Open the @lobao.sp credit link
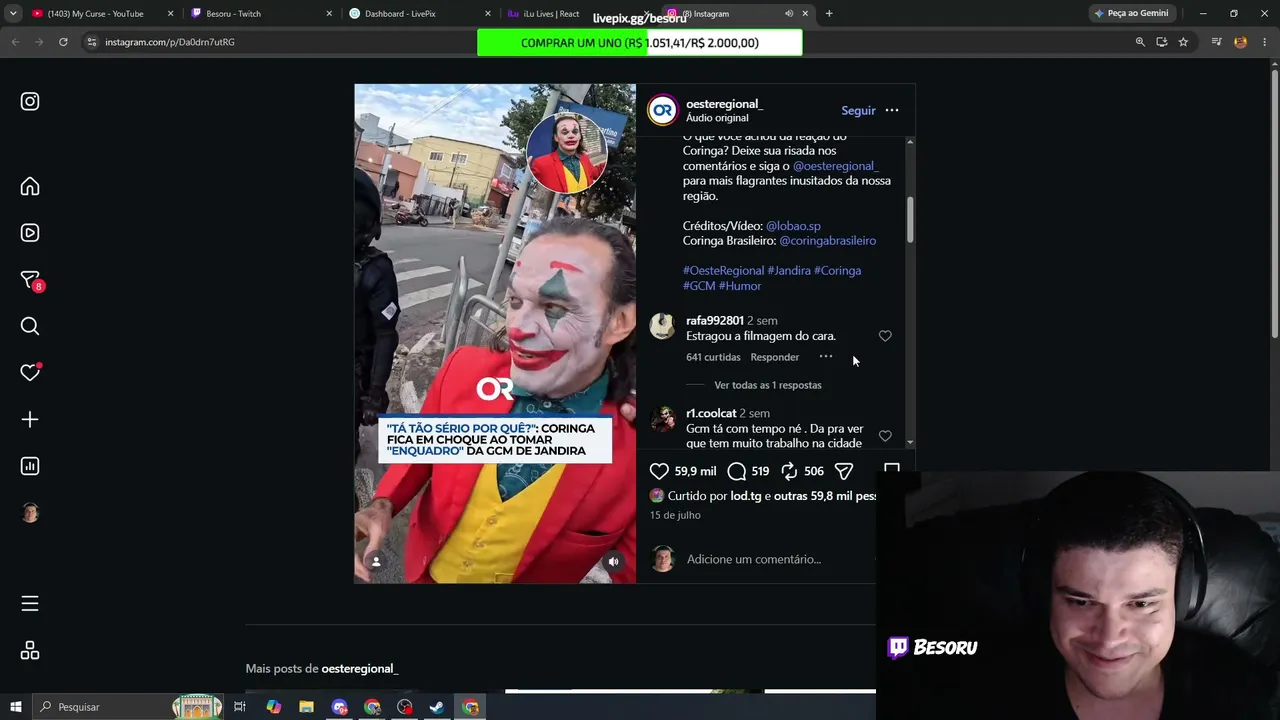1280x720 pixels. [793, 226]
